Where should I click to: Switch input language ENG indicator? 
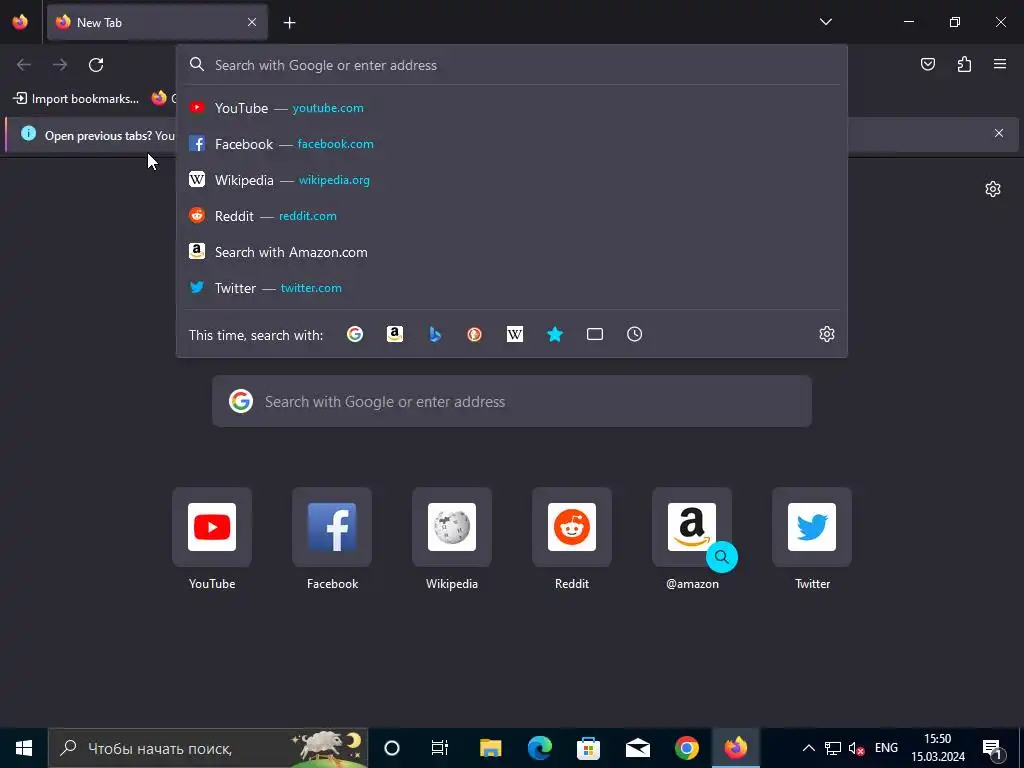tap(886, 748)
